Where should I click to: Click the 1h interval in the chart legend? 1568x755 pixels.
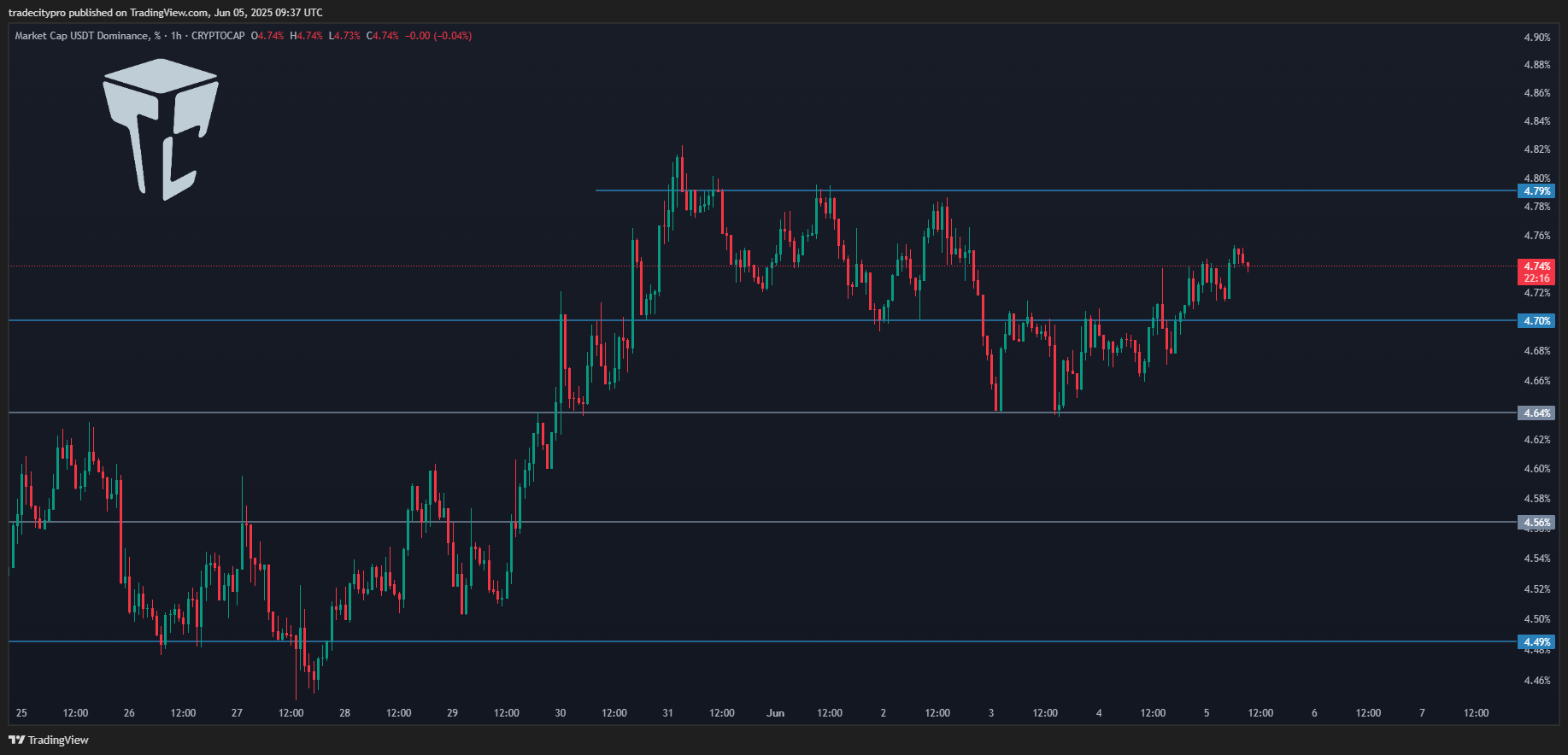click(176, 36)
